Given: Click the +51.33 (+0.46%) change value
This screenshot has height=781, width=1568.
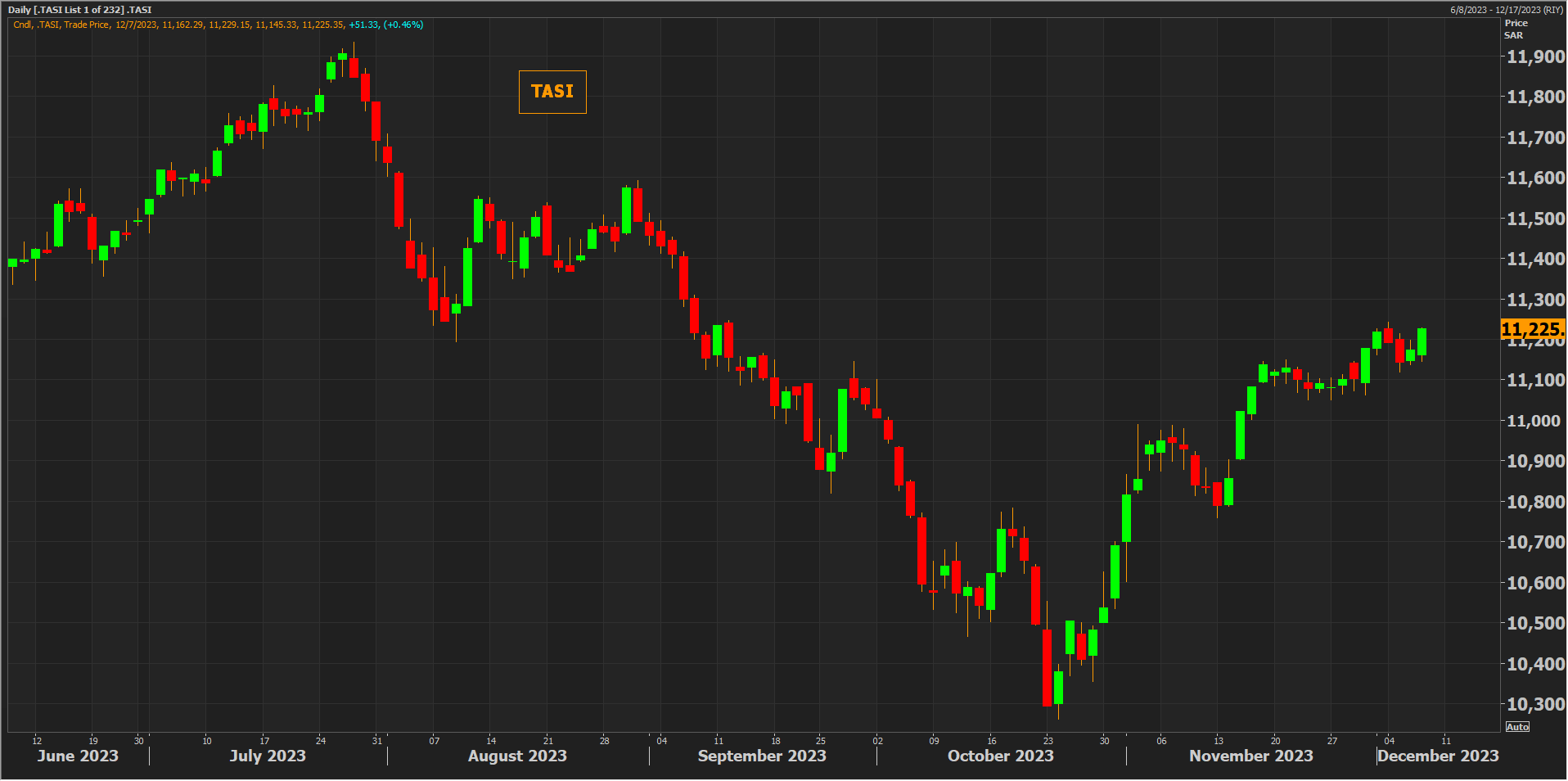Looking at the screenshot, I should pyautogui.click(x=385, y=25).
